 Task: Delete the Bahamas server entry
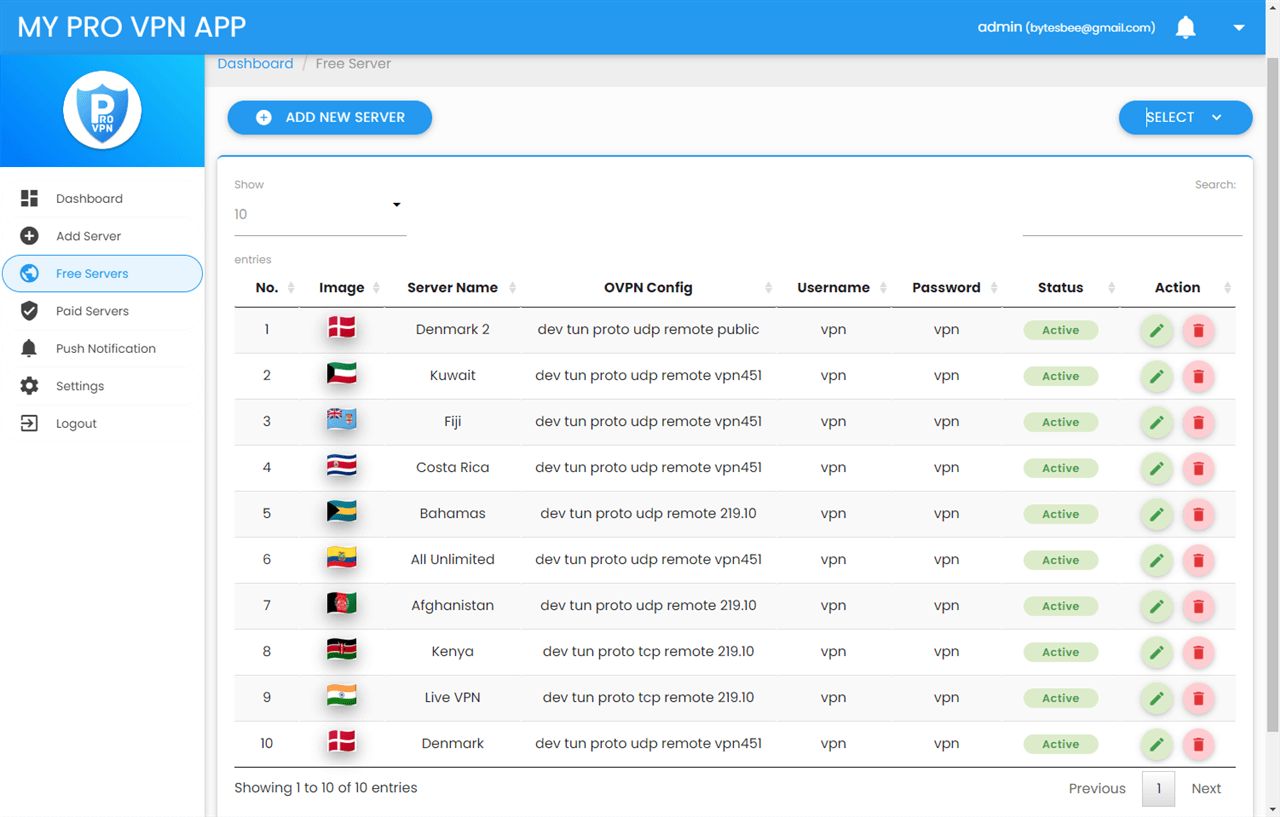(x=1198, y=514)
